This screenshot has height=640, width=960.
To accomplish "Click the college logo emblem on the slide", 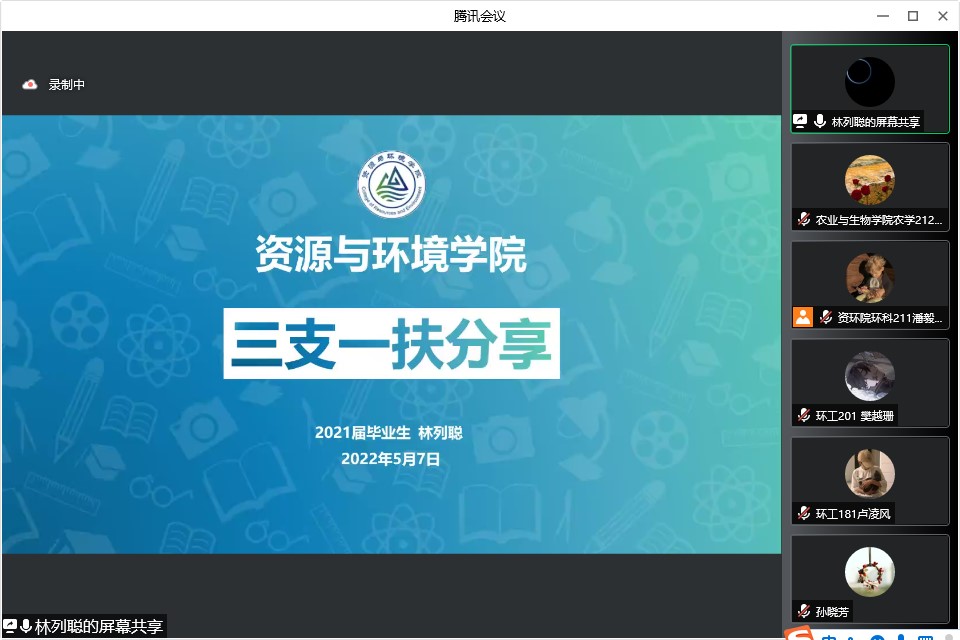I will coord(391,186).
